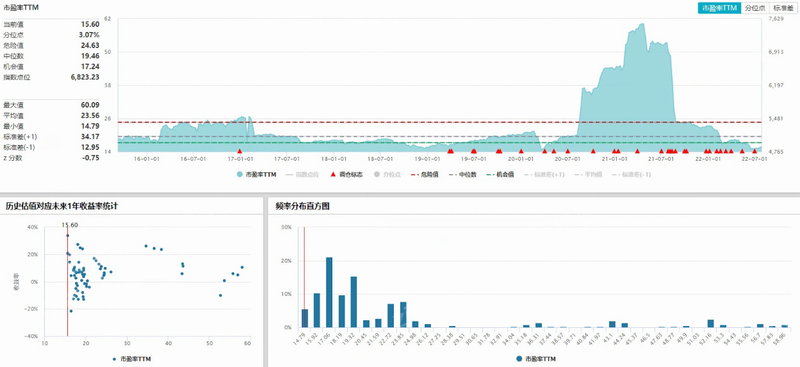
Task: Toggle the 中位数 dashed legend marker
Action: click(450, 175)
